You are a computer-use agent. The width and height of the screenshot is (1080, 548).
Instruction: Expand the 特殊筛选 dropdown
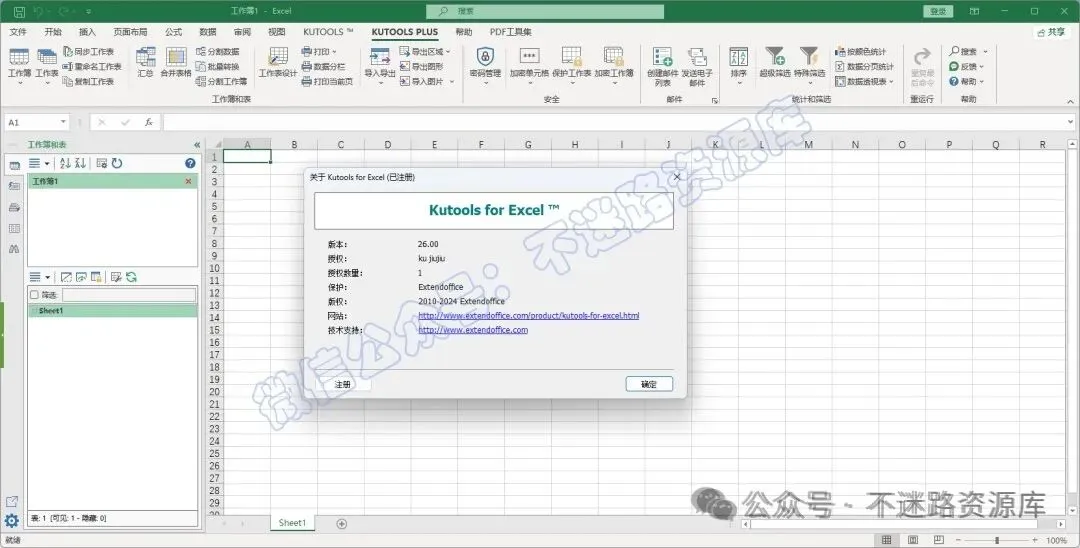point(809,83)
